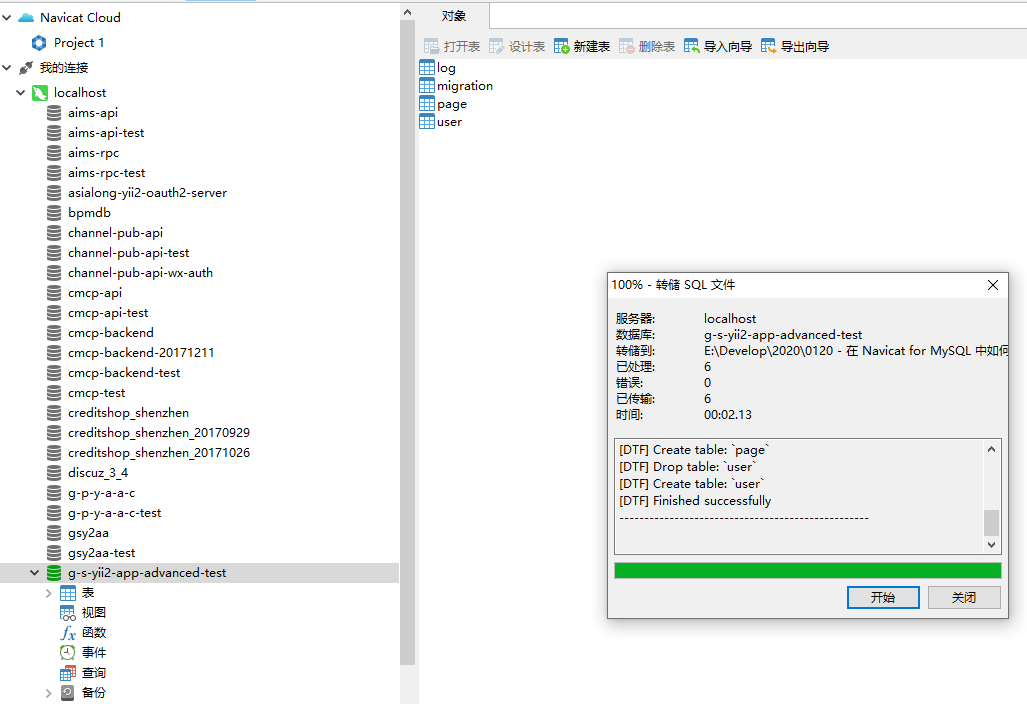Click the log box scrollbar thumb
The height and width of the screenshot is (704, 1027).
click(992, 523)
